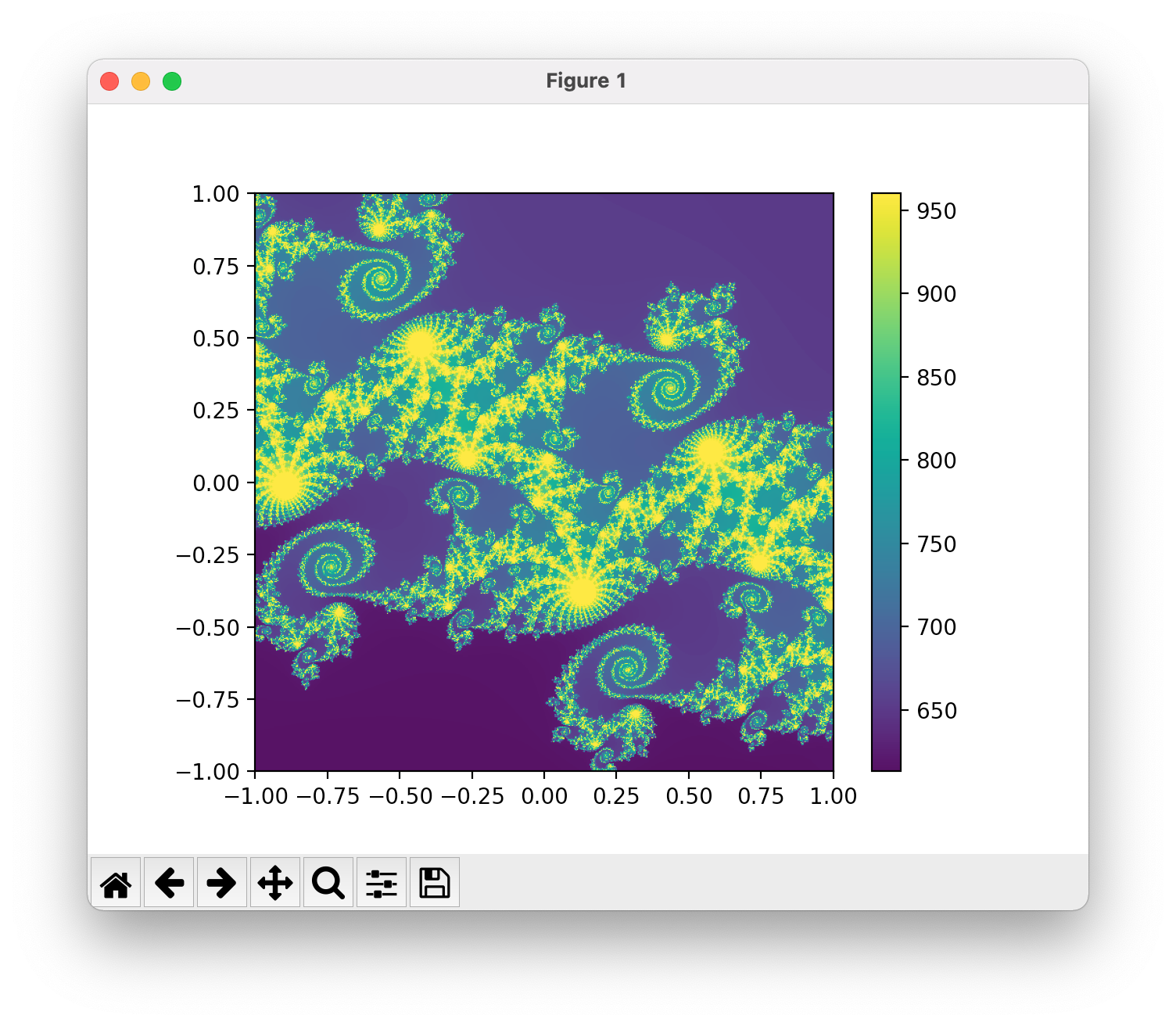Save the figure using floppy disk icon

435,883
